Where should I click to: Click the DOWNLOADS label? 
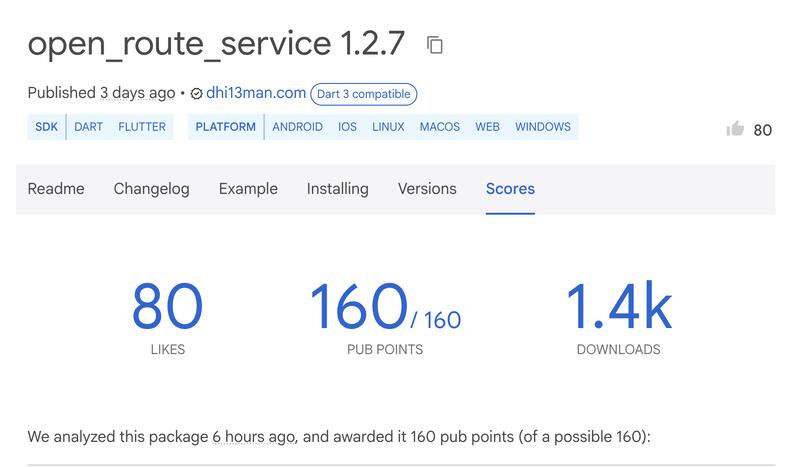[x=618, y=350]
